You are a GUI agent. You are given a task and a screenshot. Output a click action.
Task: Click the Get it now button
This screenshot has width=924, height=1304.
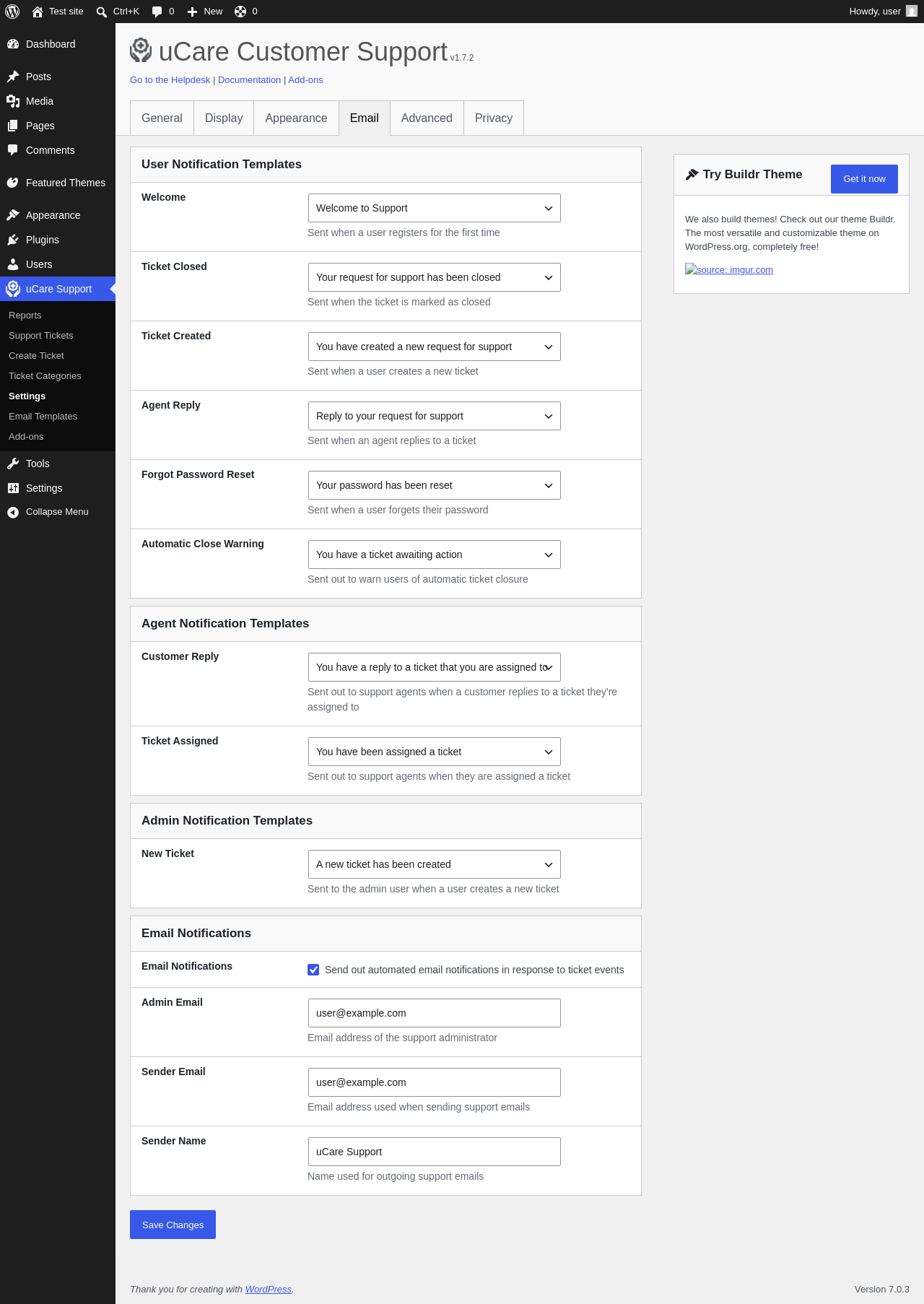coord(864,179)
